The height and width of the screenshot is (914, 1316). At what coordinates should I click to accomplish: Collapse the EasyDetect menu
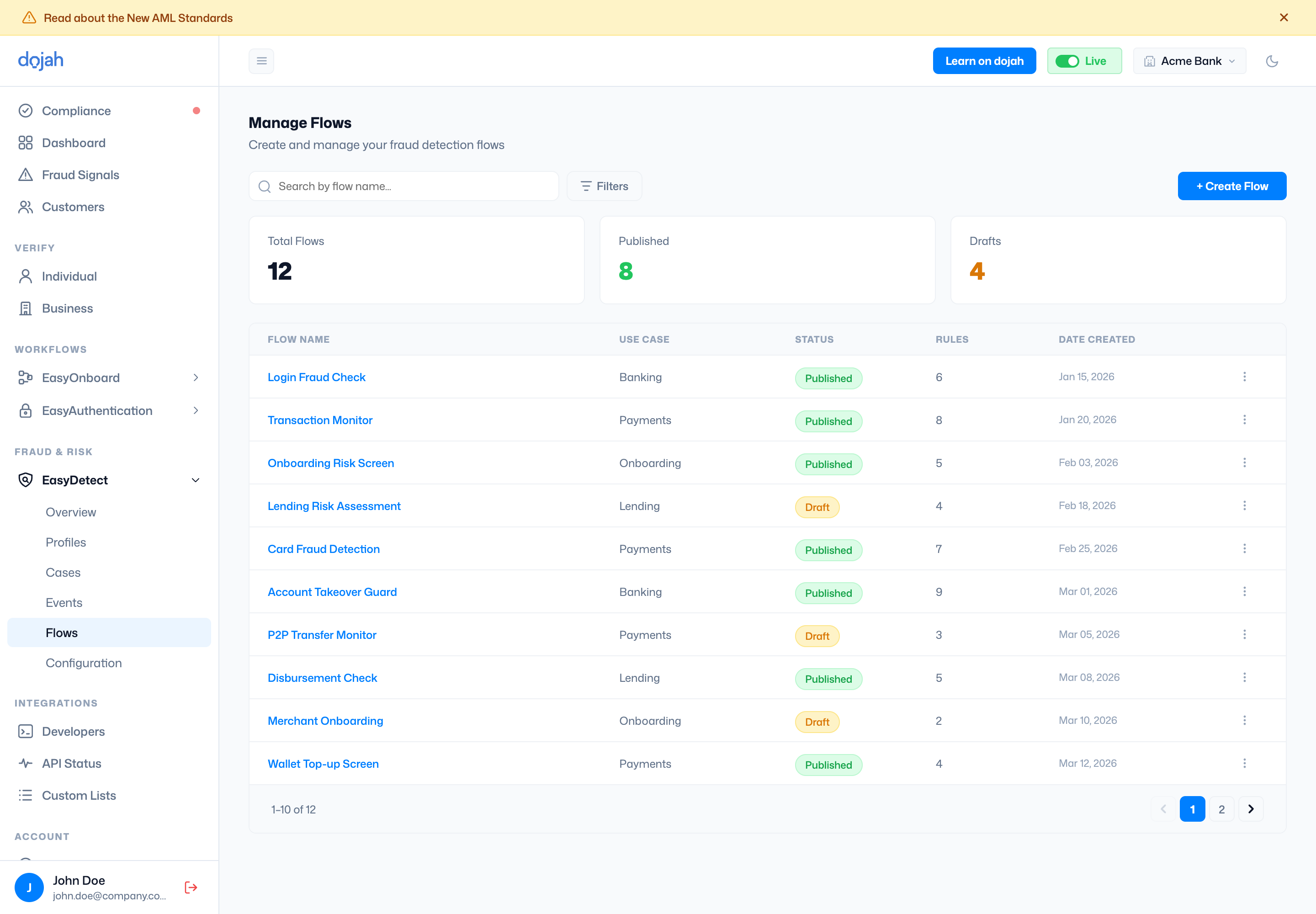pyautogui.click(x=109, y=480)
